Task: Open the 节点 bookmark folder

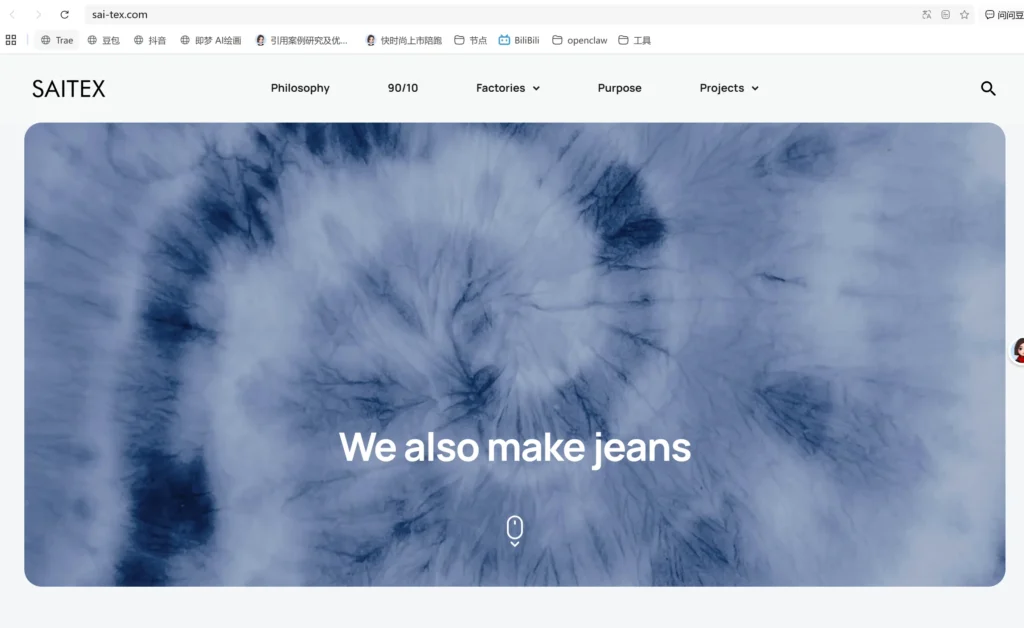Action: point(470,40)
